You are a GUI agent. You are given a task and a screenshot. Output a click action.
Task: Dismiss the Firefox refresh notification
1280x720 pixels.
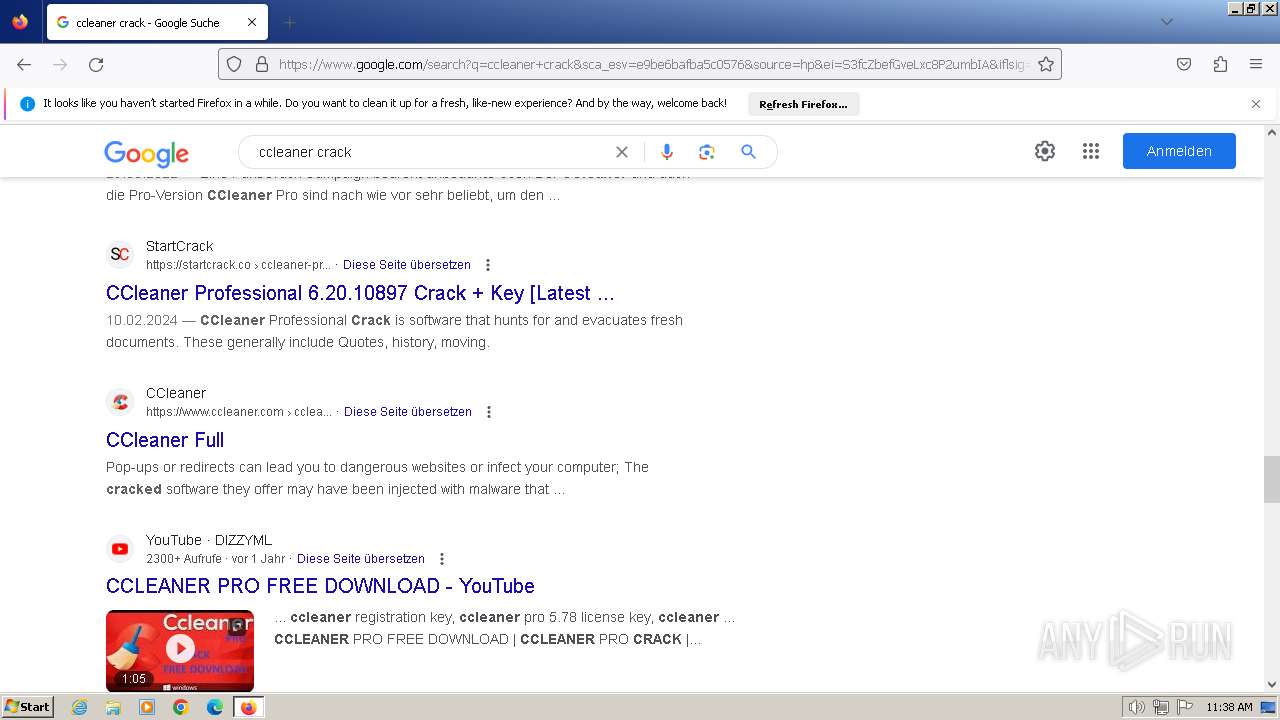(1256, 104)
